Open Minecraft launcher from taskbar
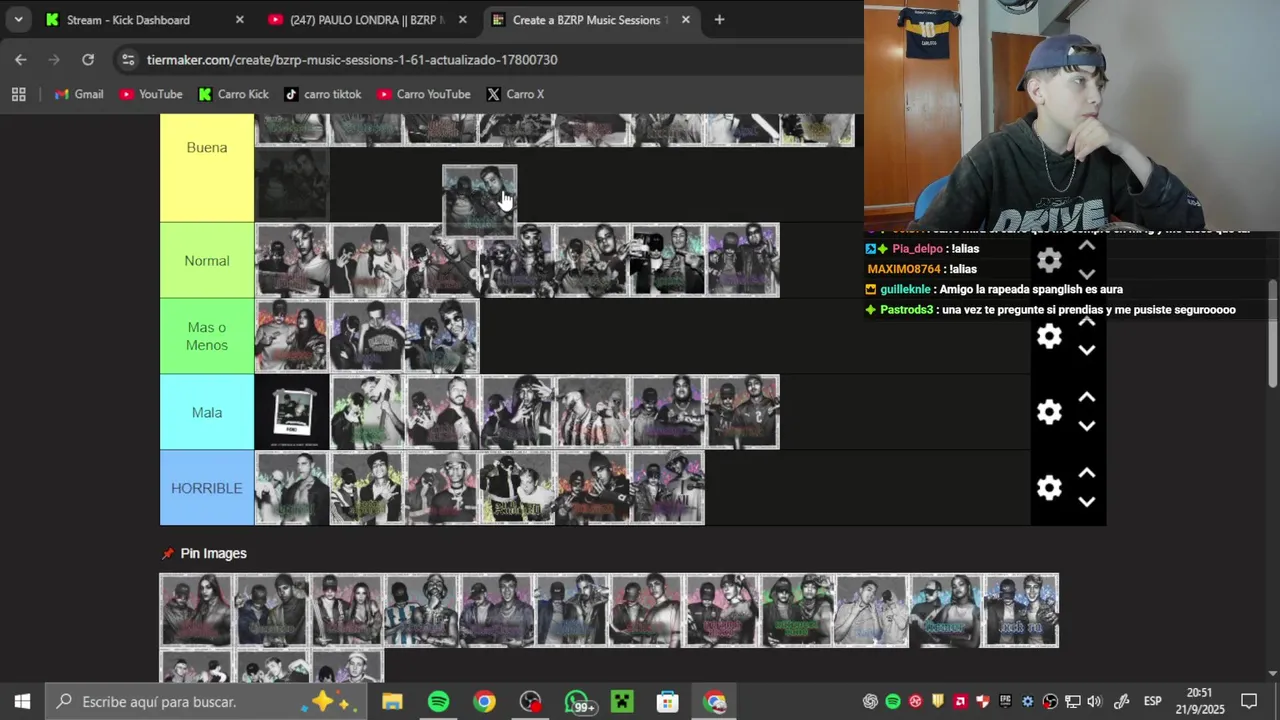This screenshot has height=720, width=1280. [622, 702]
